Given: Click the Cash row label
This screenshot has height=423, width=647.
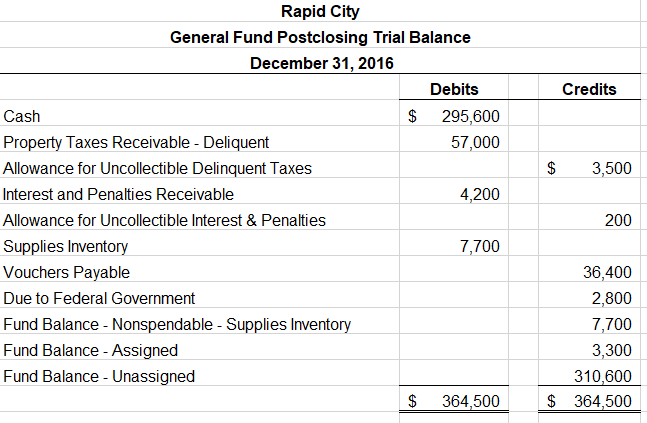Looking at the screenshot, I should click(22, 116).
